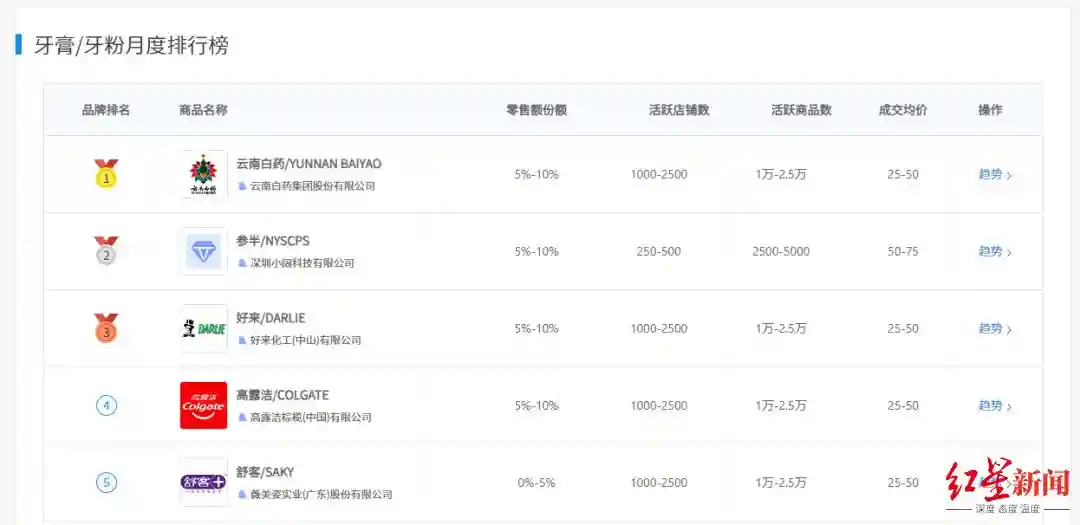Click the bronze rank 3 medal icon
The width and height of the screenshot is (1080, 525).
(106, 328)
